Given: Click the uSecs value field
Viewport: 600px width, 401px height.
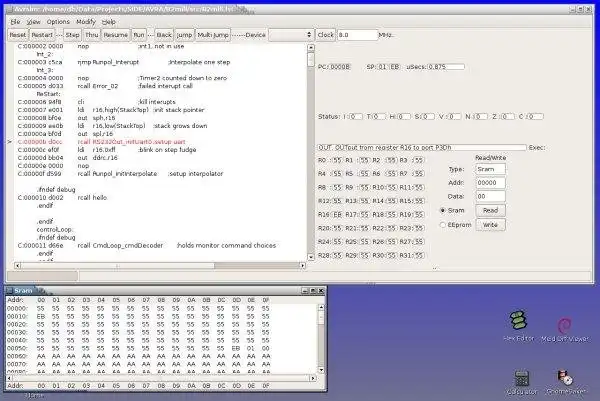Looking at the screenshot, I should point(446,67).
